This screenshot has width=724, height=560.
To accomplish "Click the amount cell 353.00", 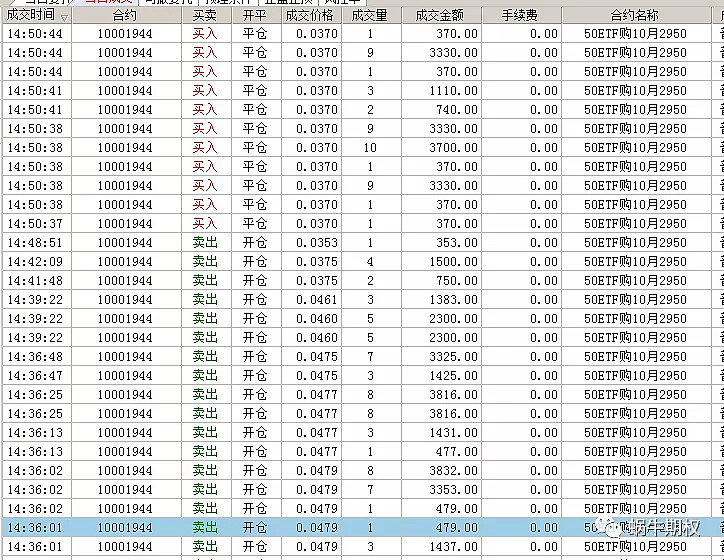I will (x=457, y=243).
